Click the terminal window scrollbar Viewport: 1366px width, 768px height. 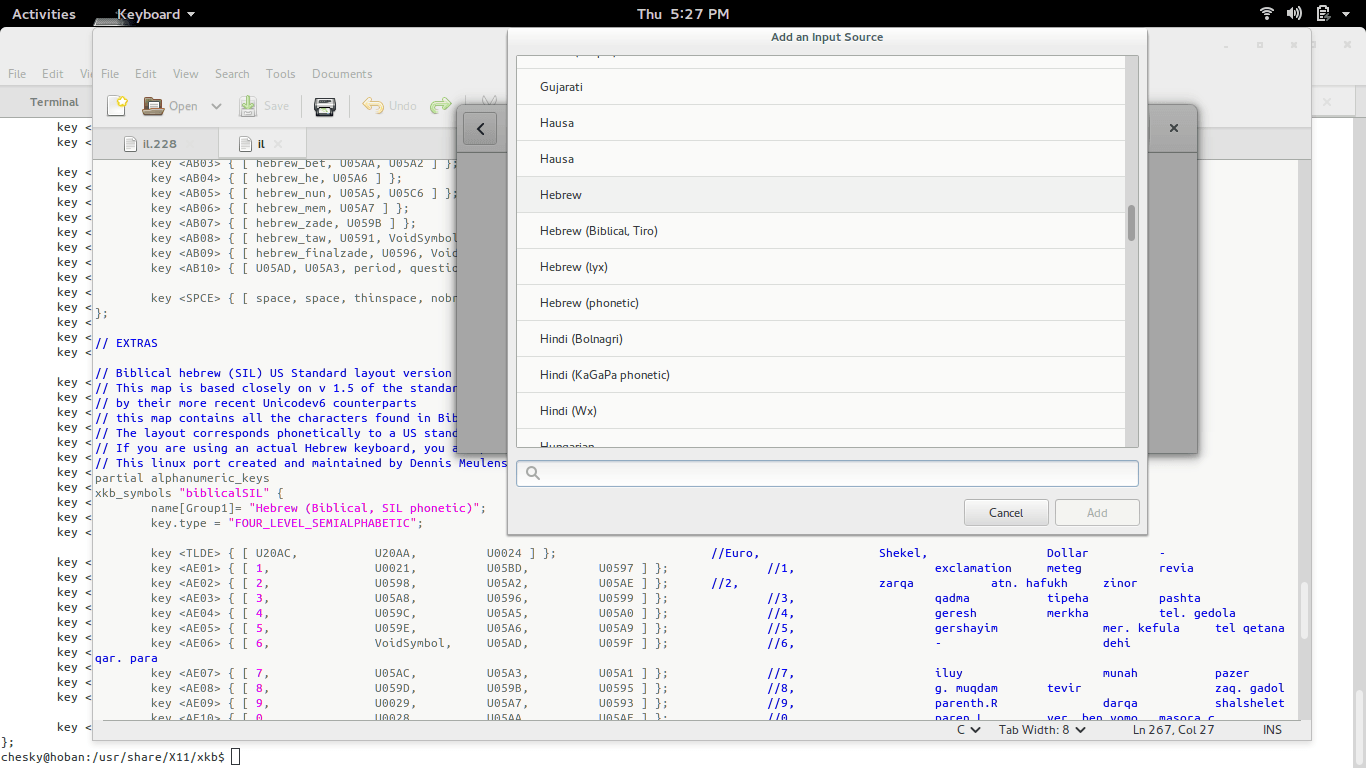point(1359,714)
